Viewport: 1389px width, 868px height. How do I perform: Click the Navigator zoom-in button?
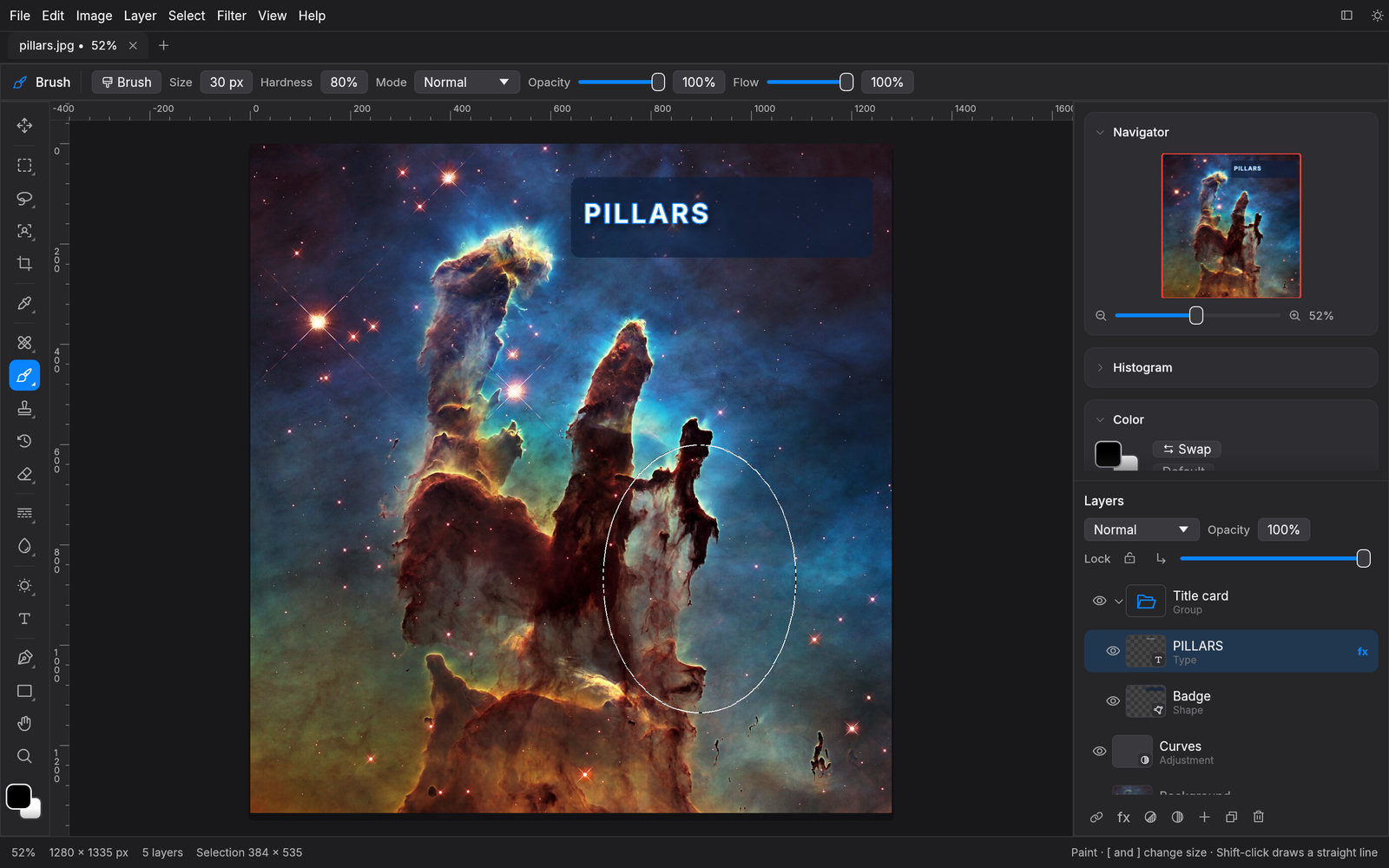[1294, 316]
